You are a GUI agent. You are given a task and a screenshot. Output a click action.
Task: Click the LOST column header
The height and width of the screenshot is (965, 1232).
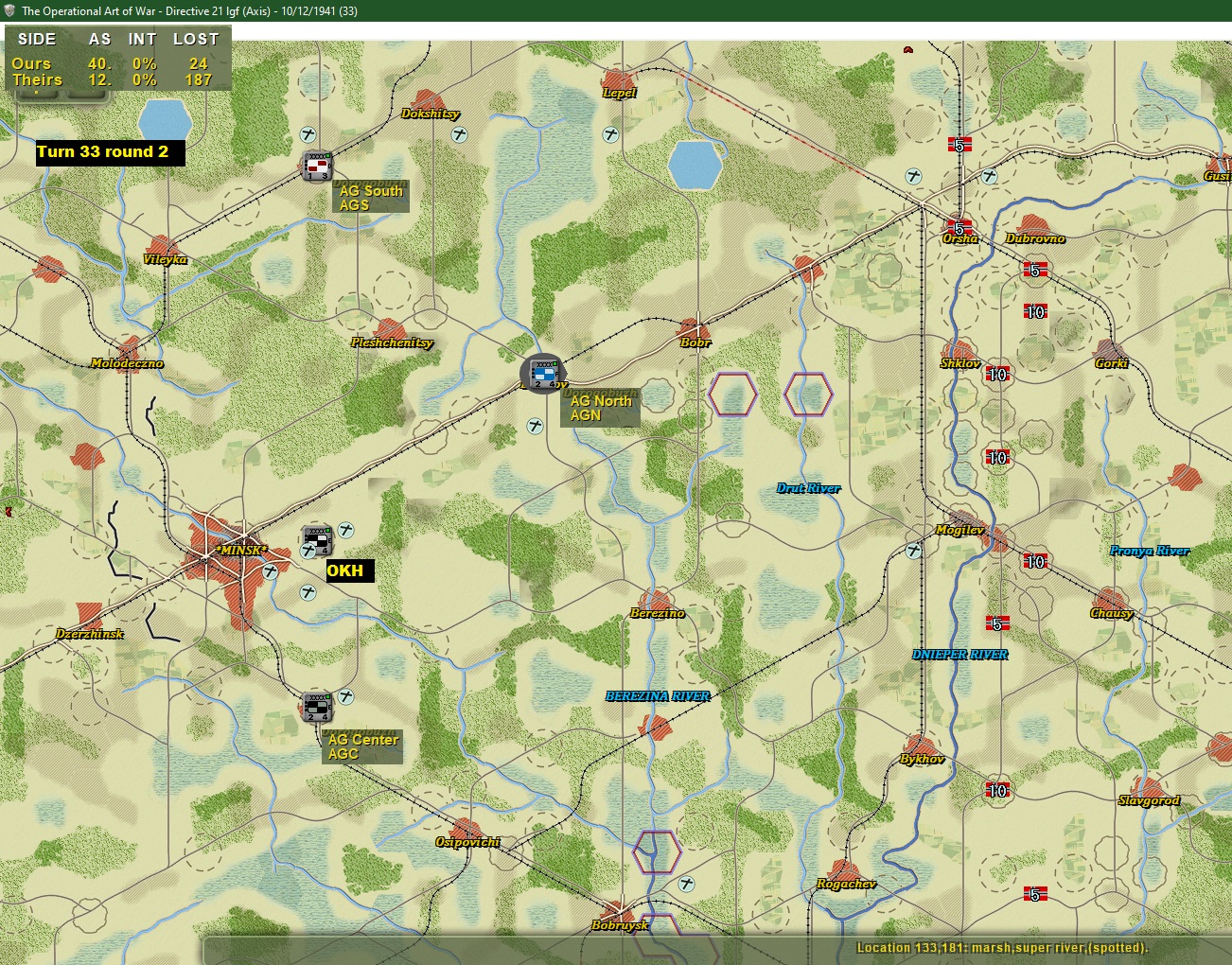[x=196, y=39]
